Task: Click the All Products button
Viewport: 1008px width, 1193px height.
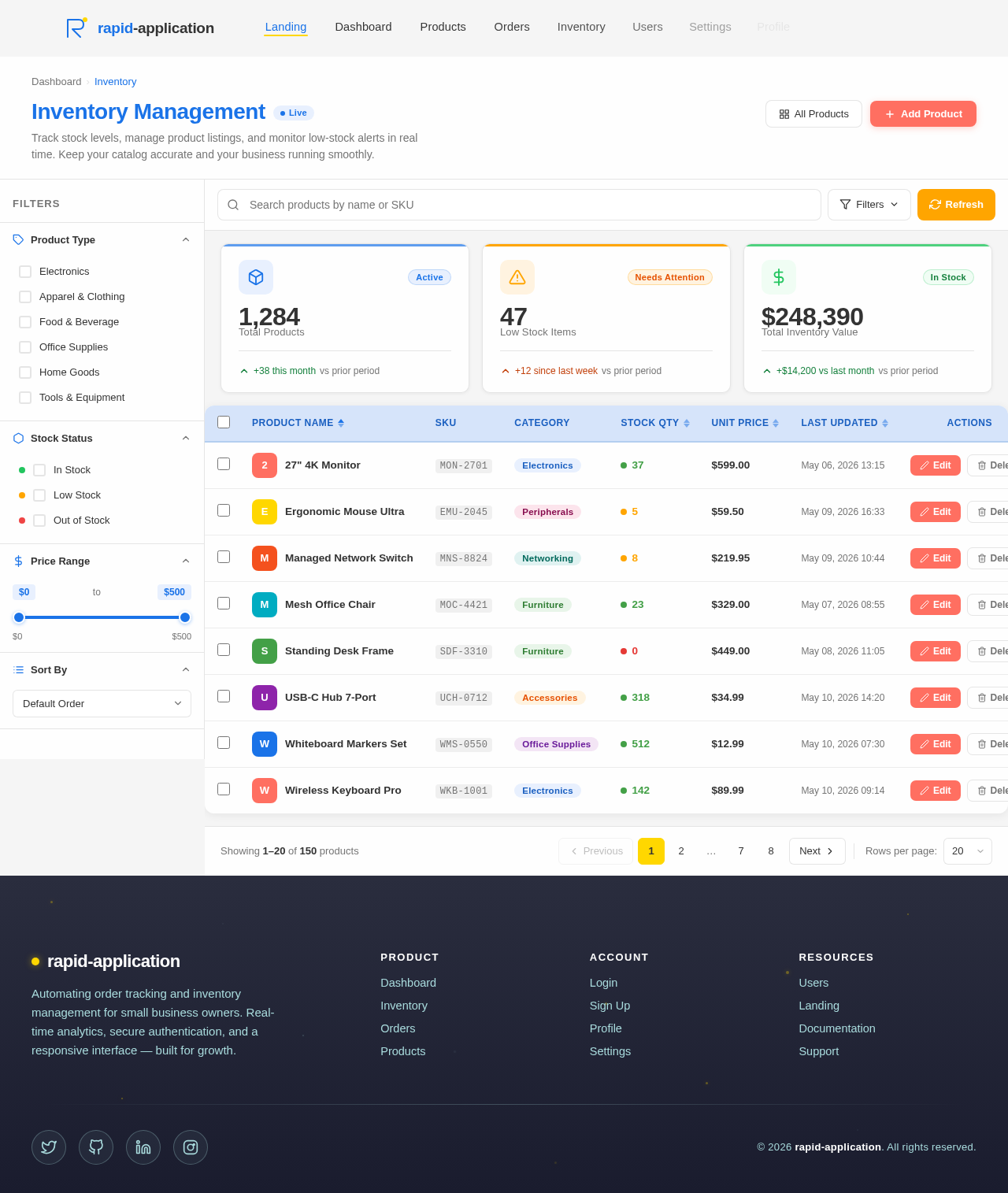Action: tap(813, 114)
